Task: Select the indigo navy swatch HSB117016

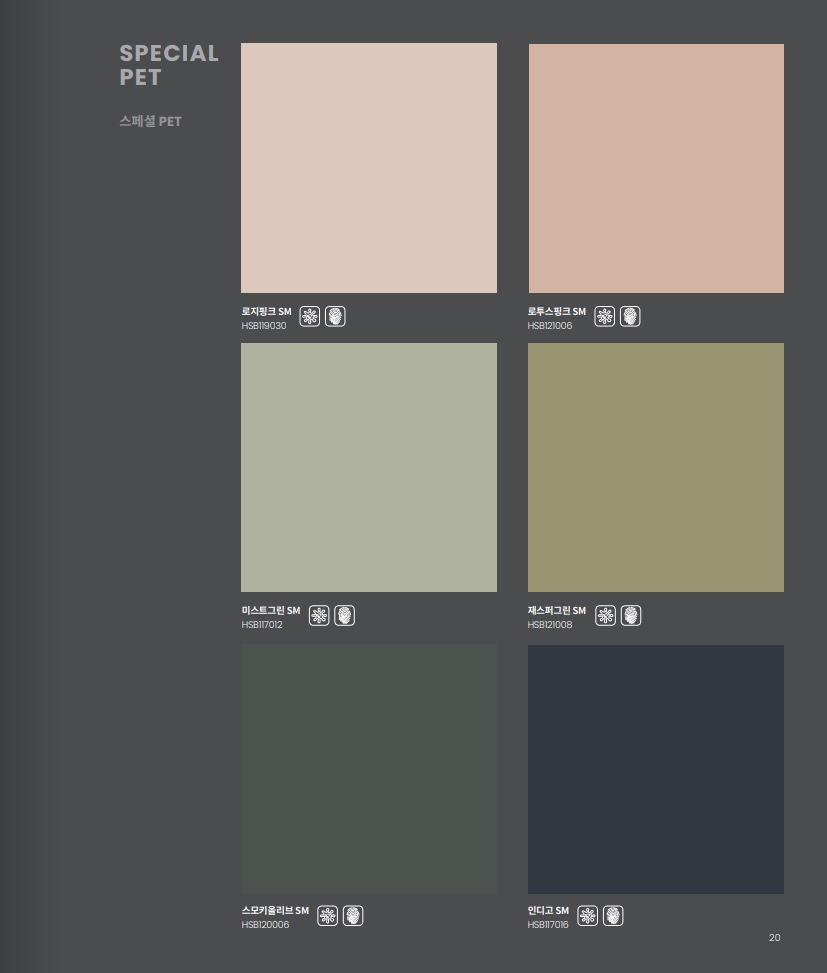Action: (x=656, y=769)
